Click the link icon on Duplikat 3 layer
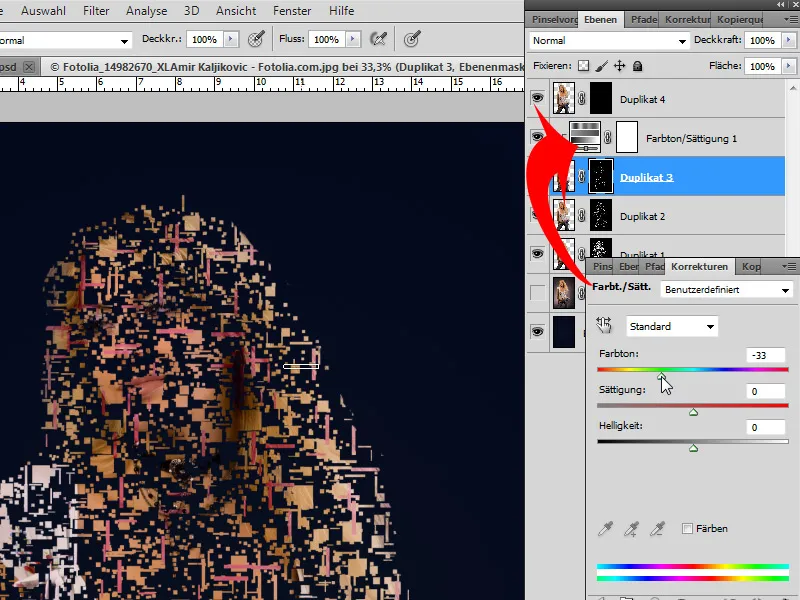Viewport: 800px width, 600px height. click(582, 177)
